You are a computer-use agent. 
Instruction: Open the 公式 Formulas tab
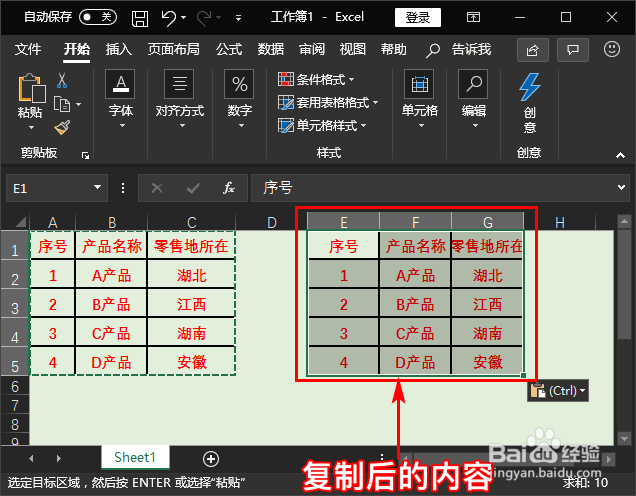click(229, 49)
